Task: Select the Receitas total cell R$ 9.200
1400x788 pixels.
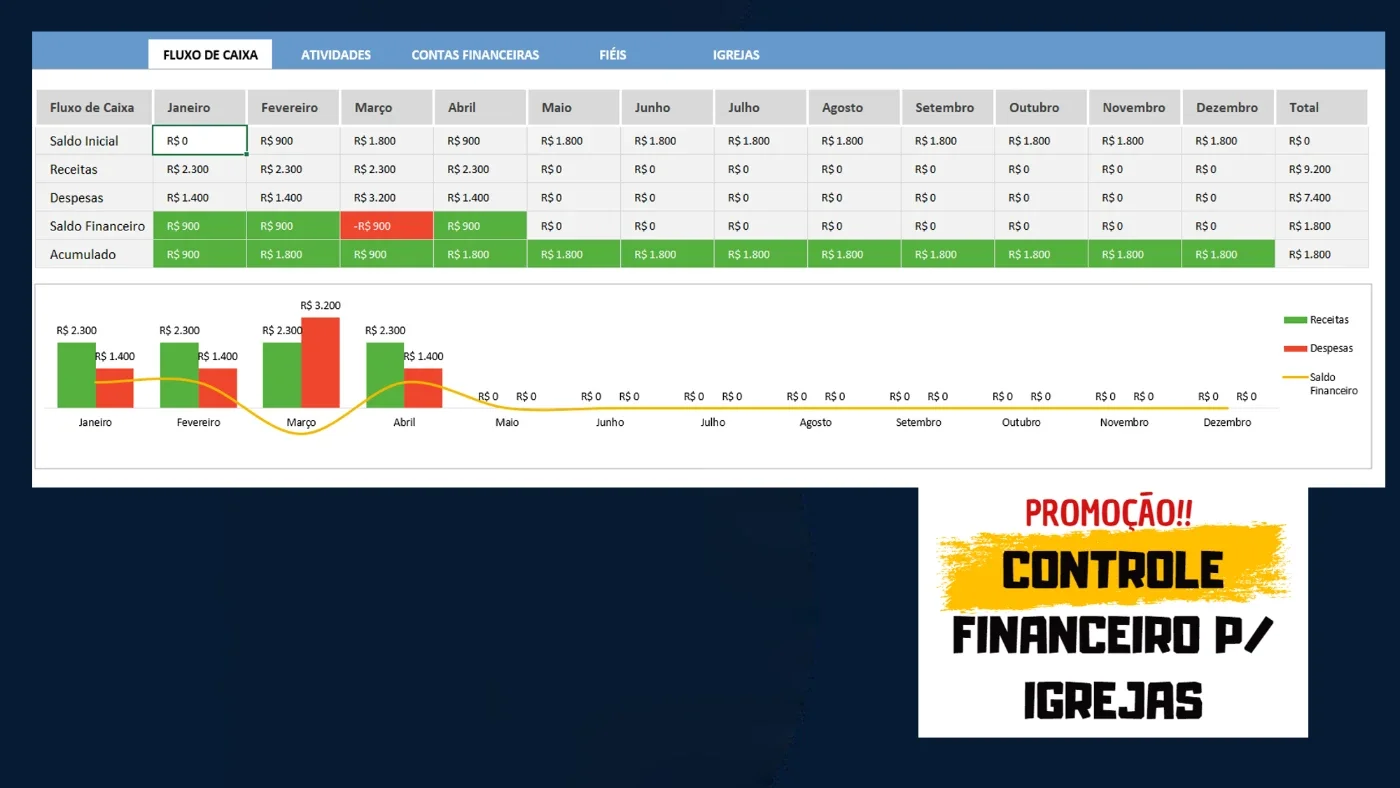Action: coord(1322,170)
